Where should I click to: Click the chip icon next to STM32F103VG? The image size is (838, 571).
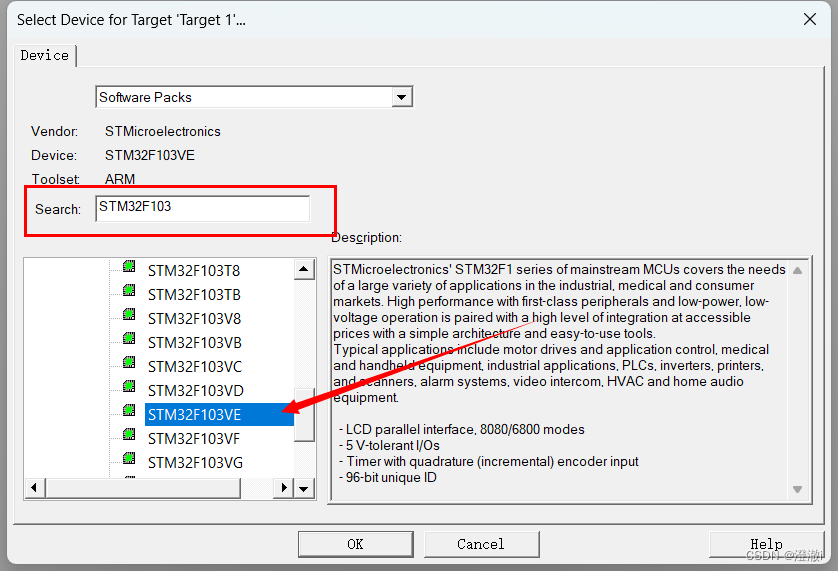(129, 458)
